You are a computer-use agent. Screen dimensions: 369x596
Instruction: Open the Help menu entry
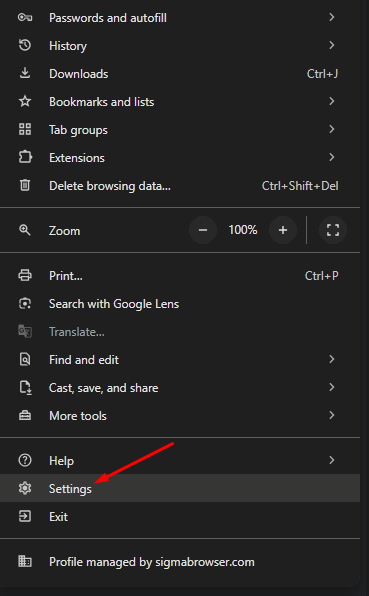[180, 460]
